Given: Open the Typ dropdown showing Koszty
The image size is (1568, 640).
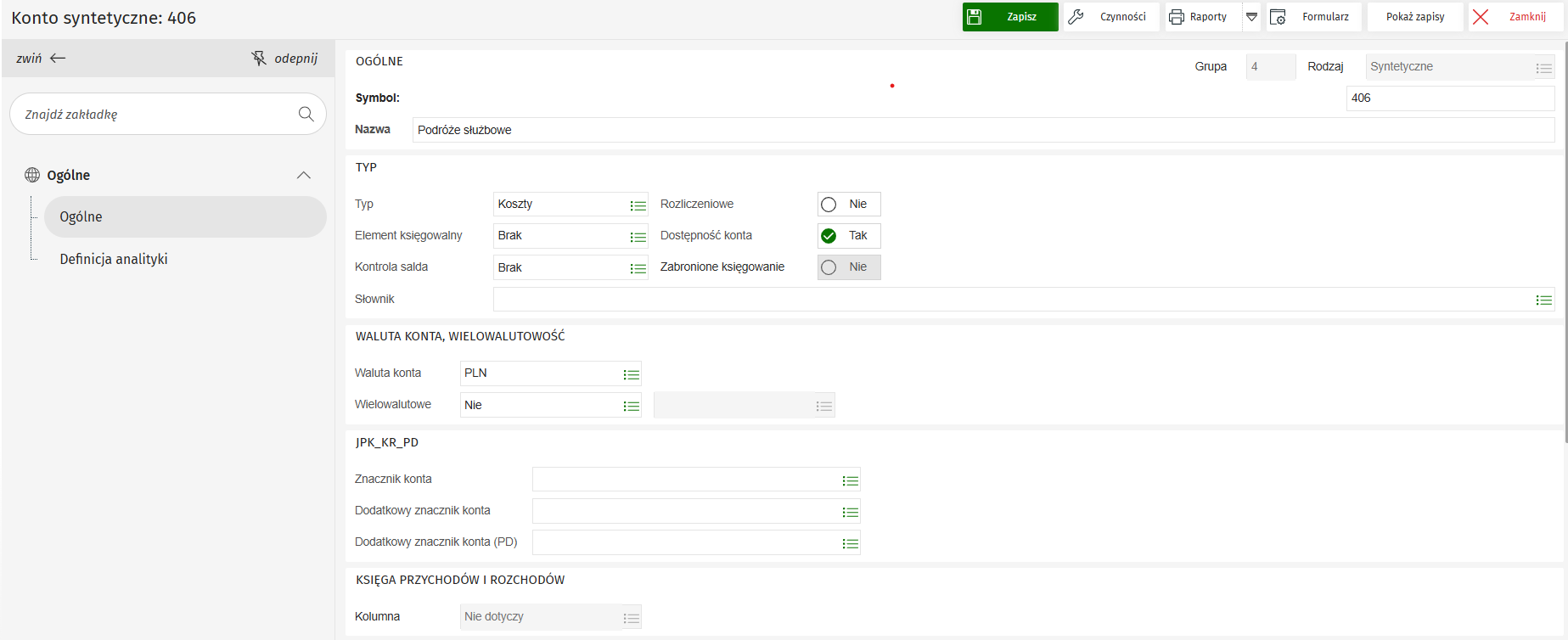Looking at the screenshot, I should pyautogui.click(x=638, y=205).
